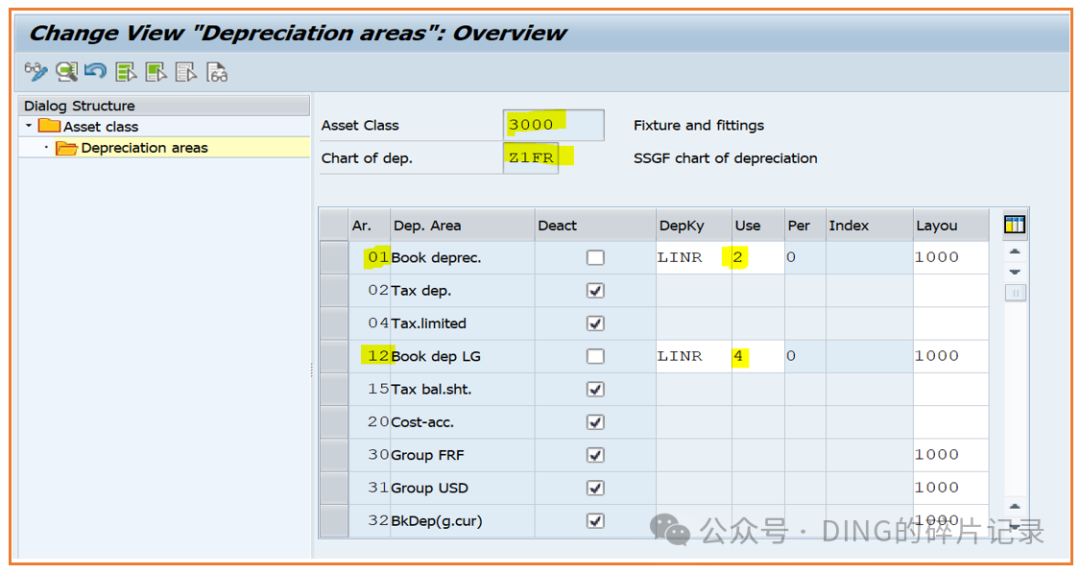Click the Ar. column header
This screenshot has width=1080, height=574.
pyautogui.click(x=369, y=225)
